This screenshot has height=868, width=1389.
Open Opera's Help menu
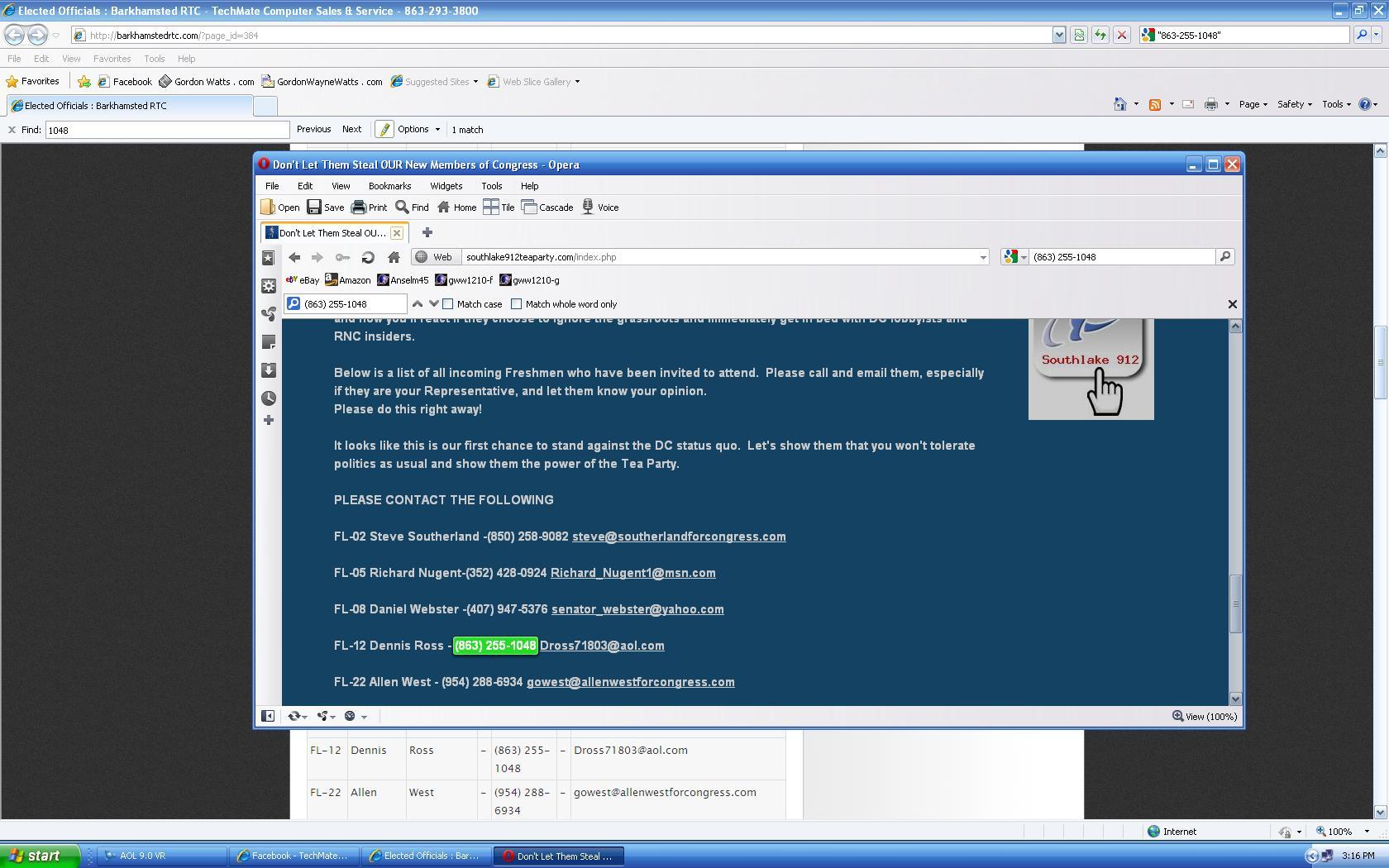529,186
